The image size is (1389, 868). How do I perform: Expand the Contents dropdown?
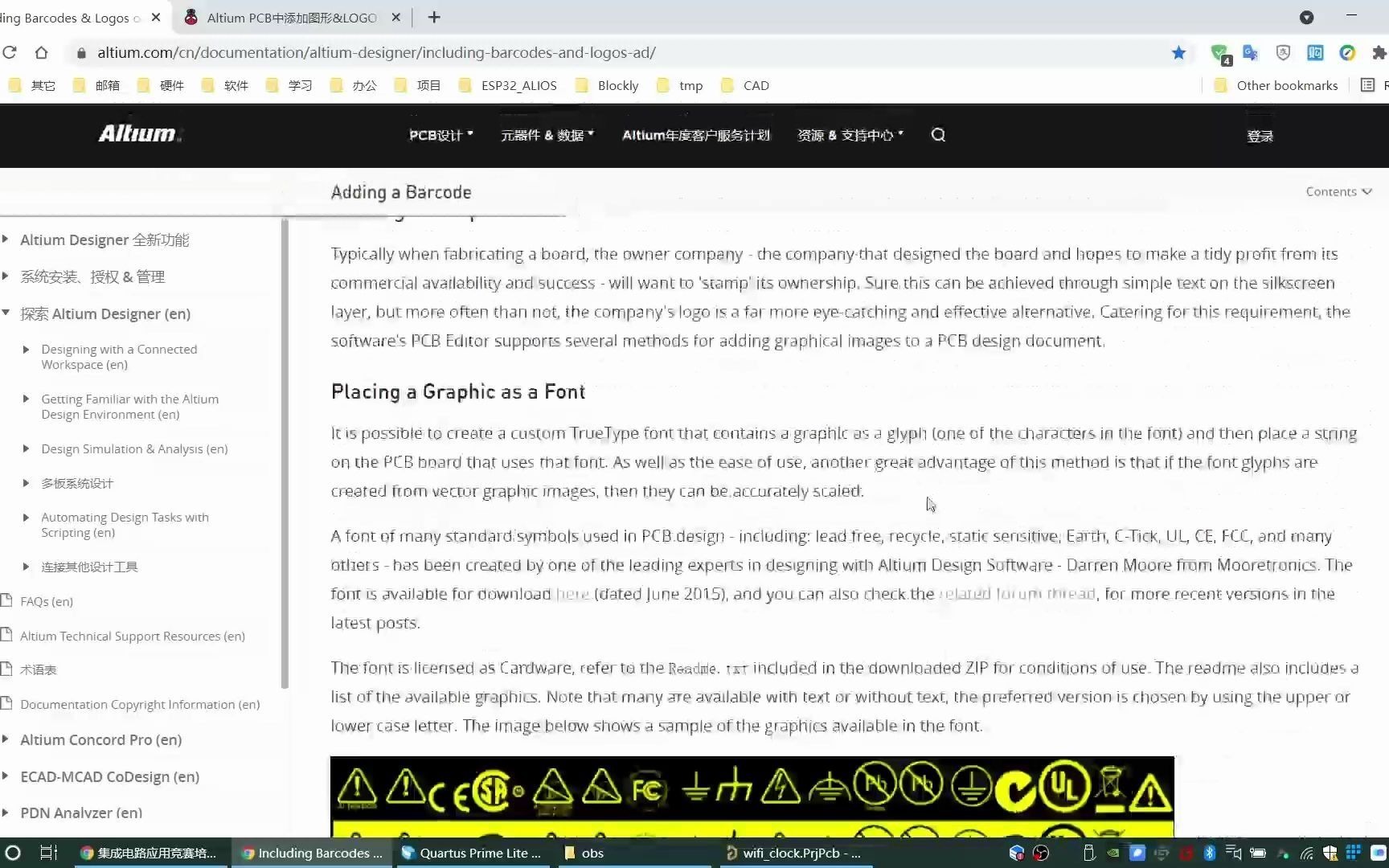[x=1338, y=191]
